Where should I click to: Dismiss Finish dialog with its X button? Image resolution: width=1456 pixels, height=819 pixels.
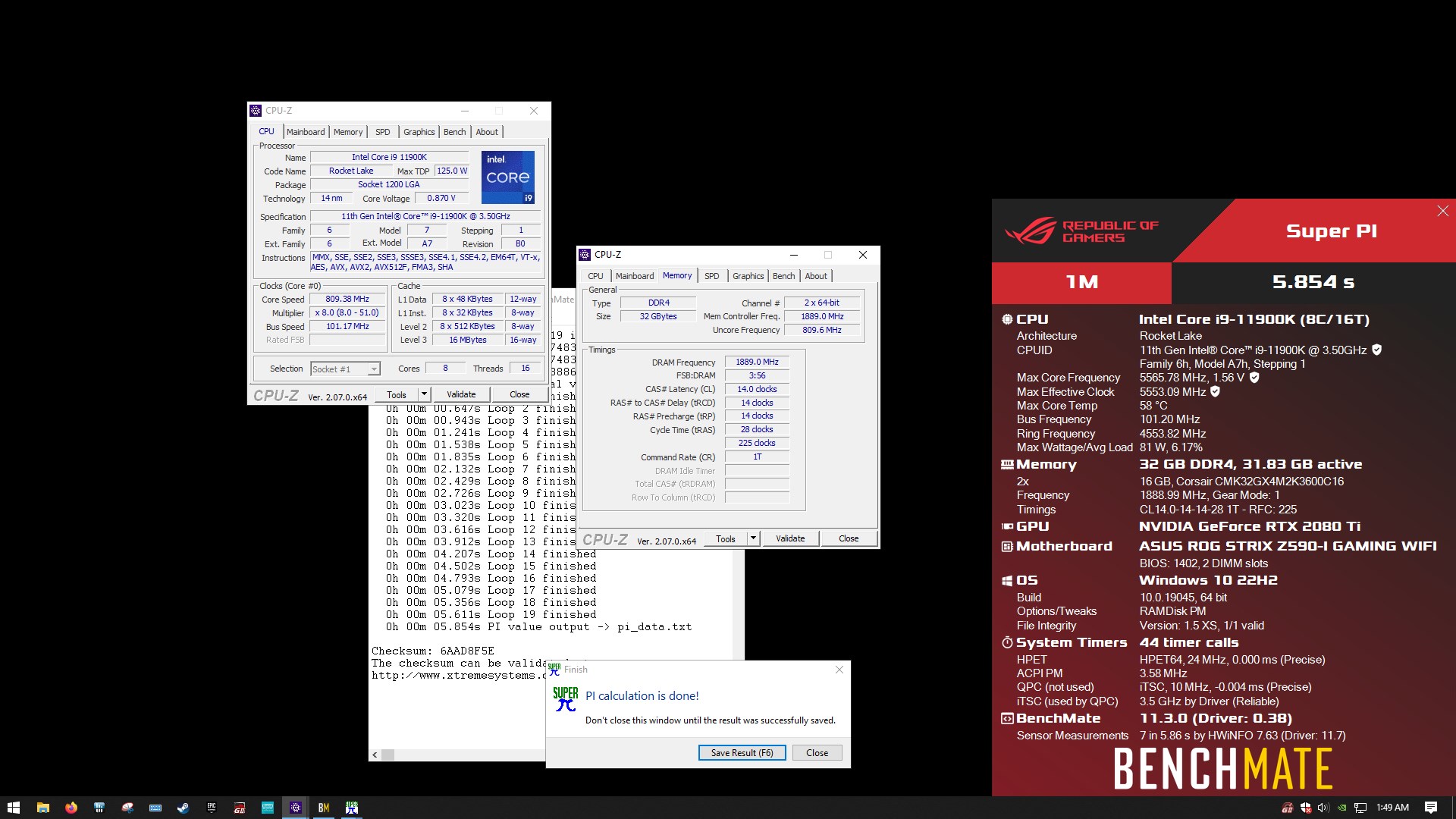click(839, 670)
